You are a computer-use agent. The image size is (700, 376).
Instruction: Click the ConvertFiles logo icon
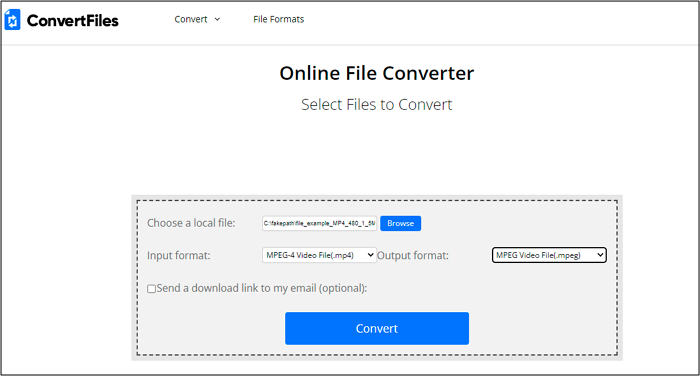(x=12, y=20)
